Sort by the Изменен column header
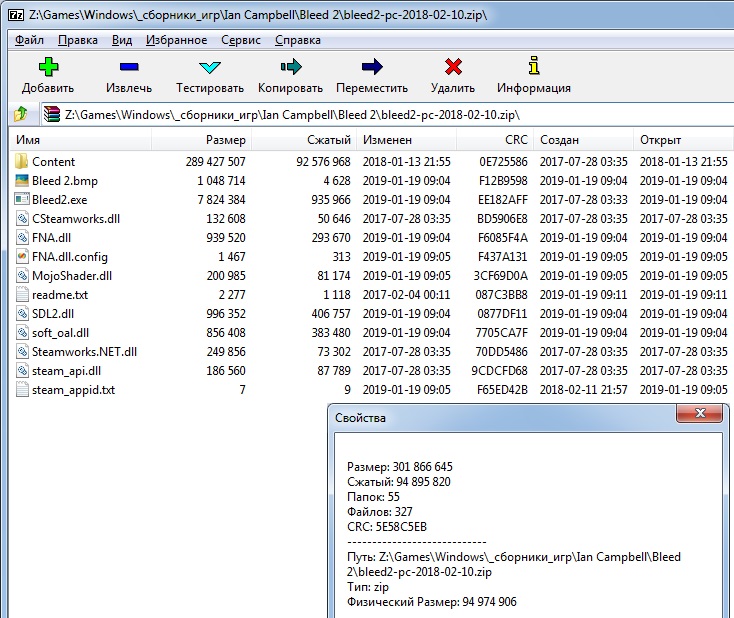The width and height of the screenshot is (734, 618). click(x=407, y=140)
